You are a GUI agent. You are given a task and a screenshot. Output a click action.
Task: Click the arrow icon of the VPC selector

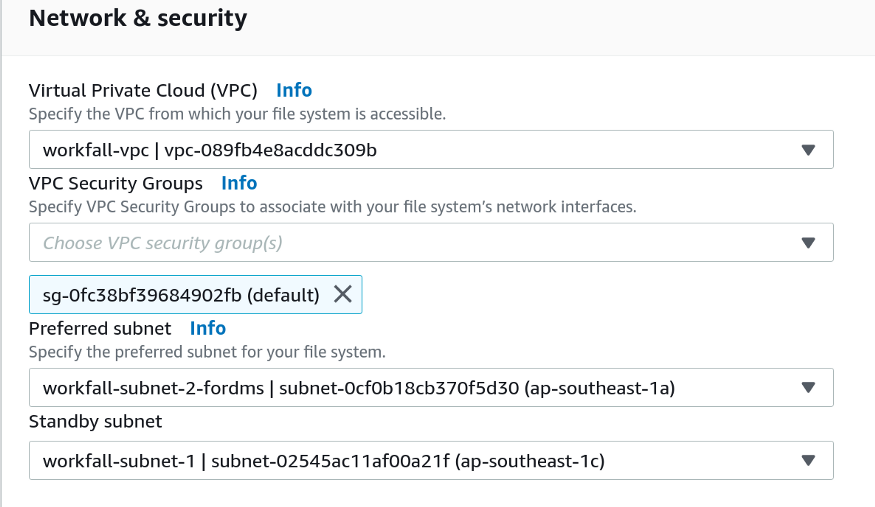809,151
